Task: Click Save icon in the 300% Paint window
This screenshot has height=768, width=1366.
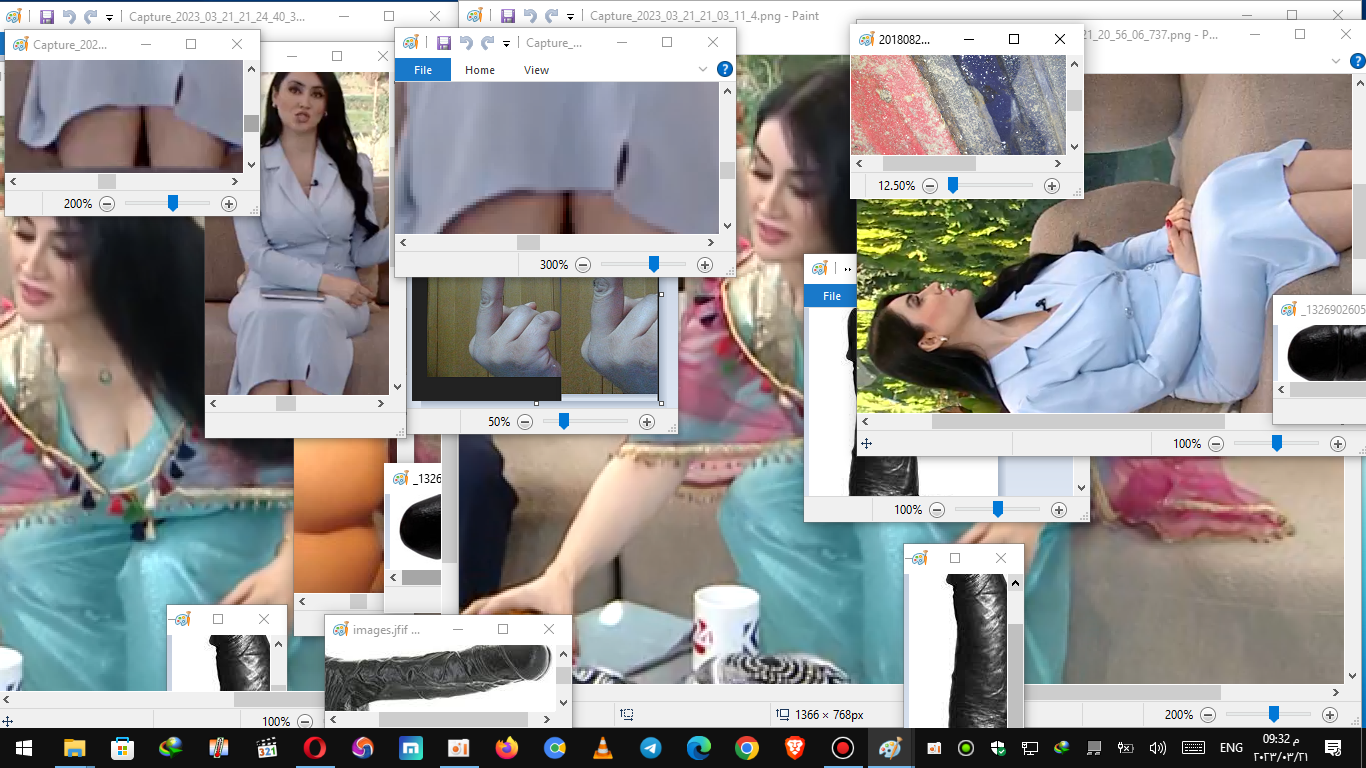Action: coord(443,43)
